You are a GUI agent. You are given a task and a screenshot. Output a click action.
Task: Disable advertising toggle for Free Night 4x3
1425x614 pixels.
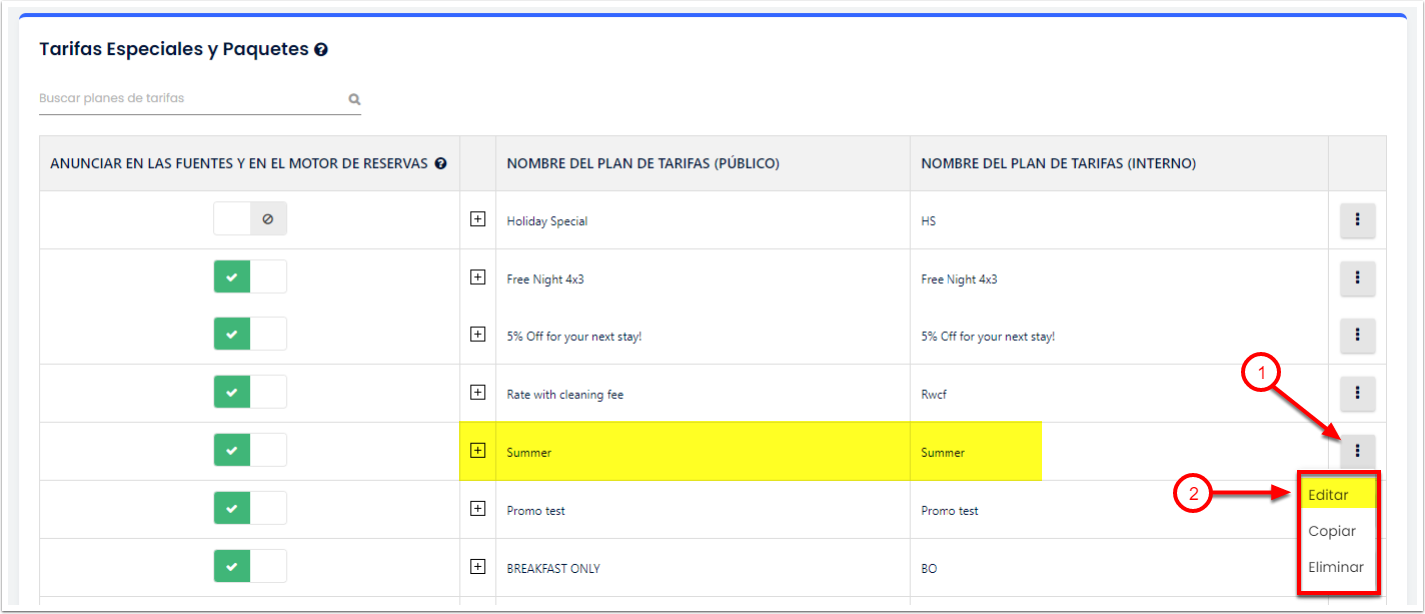coord(250,278)
